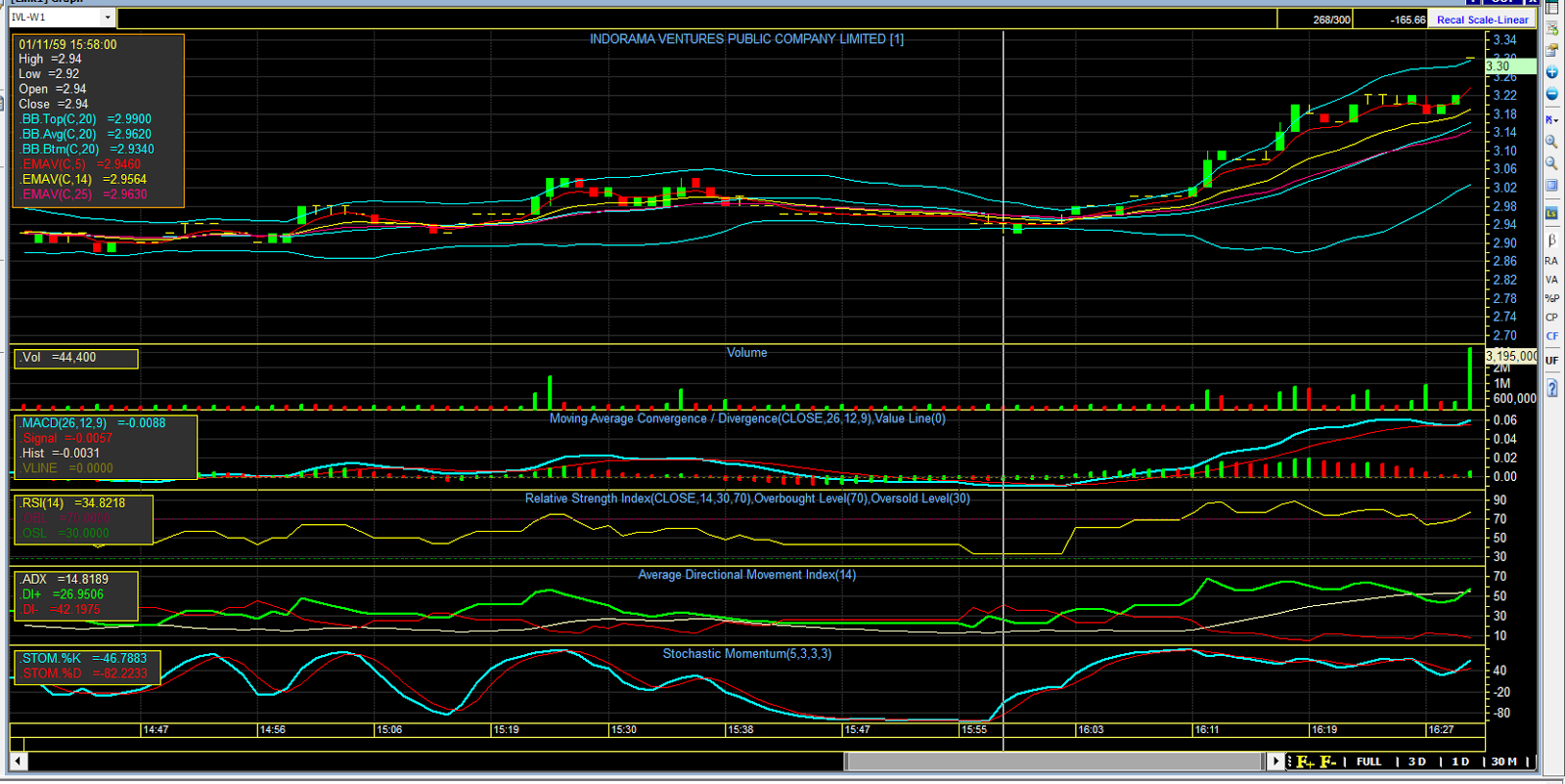Click the zoom out magnifier icon
The width and height of the screenshot is (1565, 784).
[1552, 163]
